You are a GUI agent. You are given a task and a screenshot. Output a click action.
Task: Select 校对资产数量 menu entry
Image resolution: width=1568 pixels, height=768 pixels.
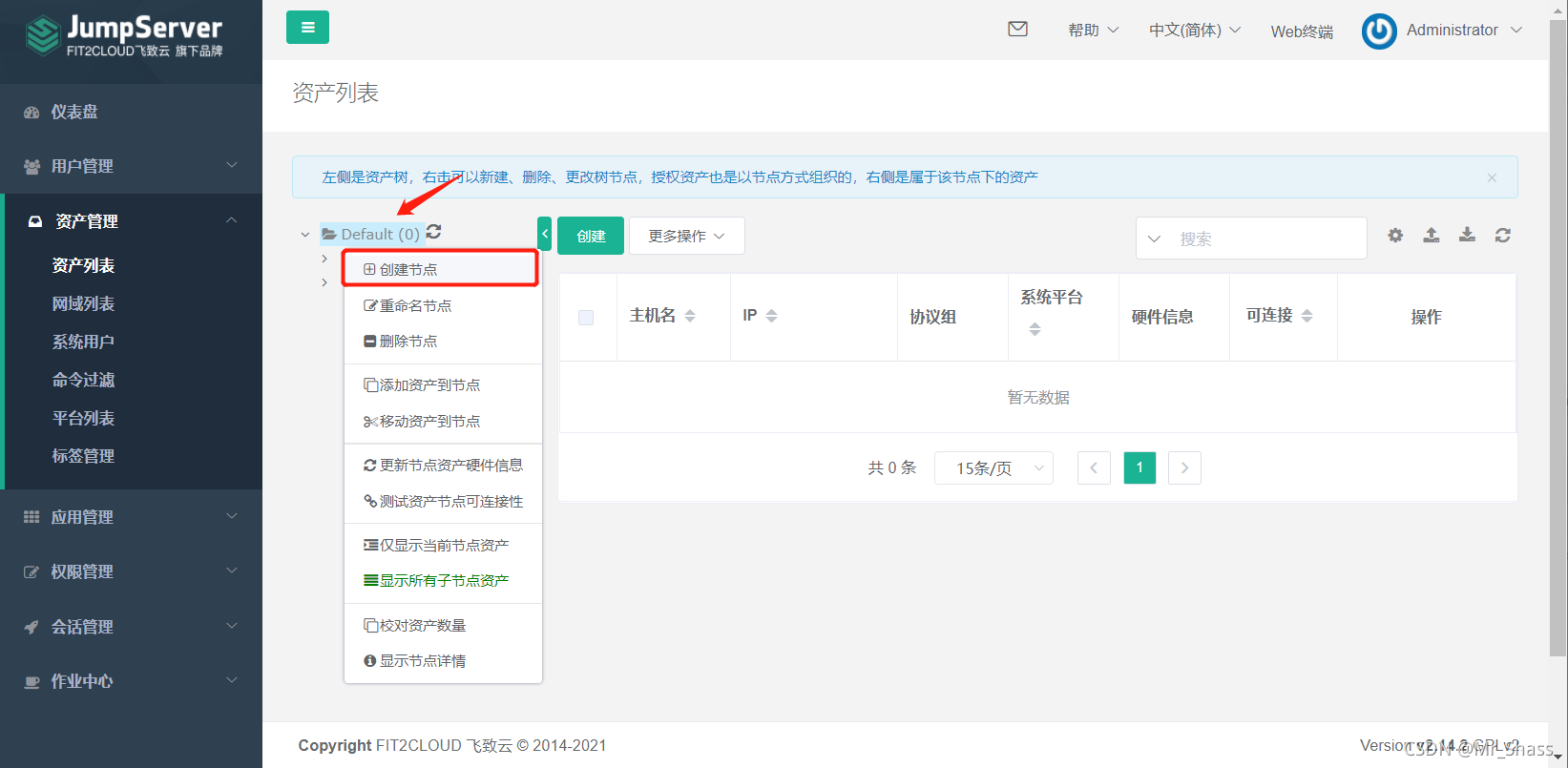click(x=443, y=625)
